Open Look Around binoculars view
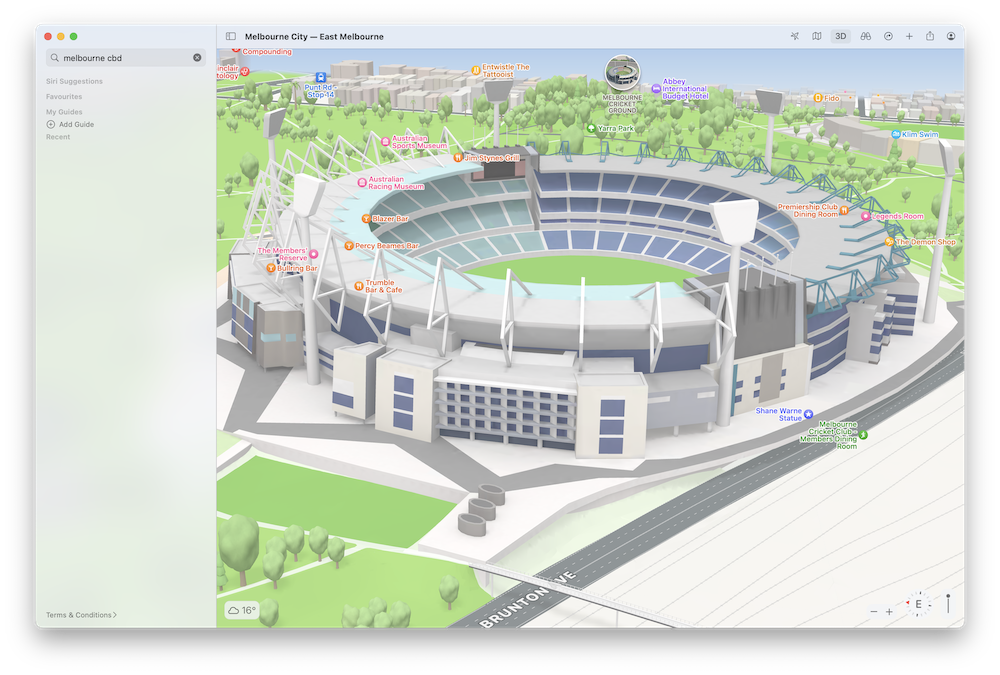The width and height of the screenshot is (1000, 675). coord(866,37)
